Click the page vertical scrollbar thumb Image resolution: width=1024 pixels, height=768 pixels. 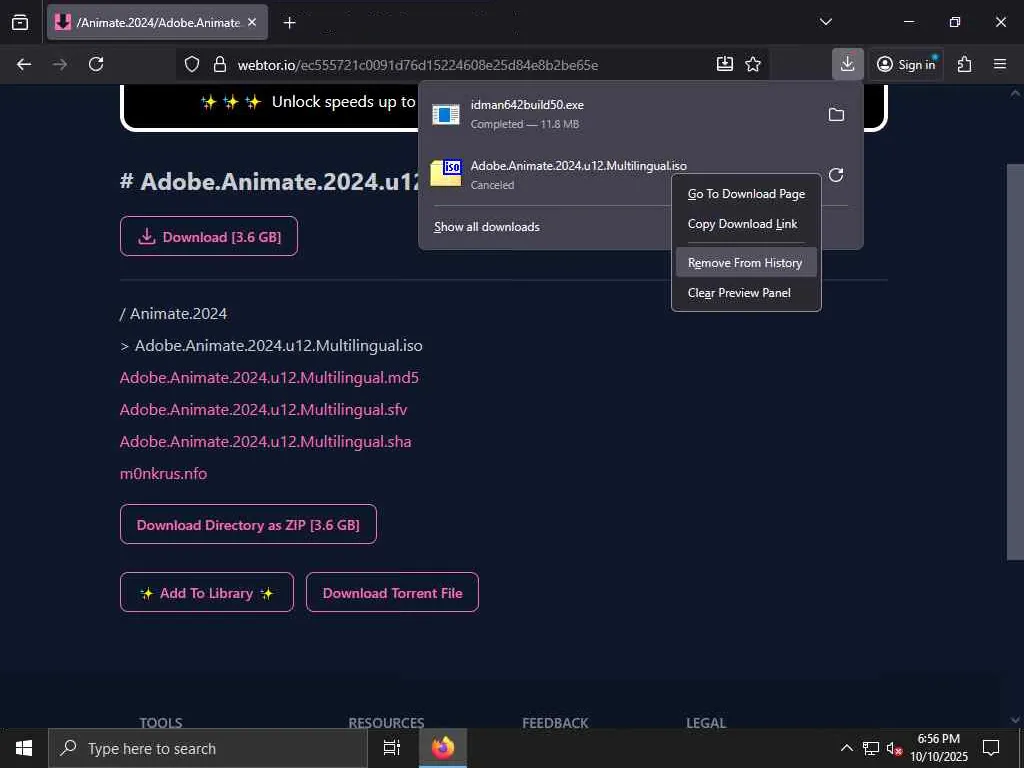[1015, 361]
